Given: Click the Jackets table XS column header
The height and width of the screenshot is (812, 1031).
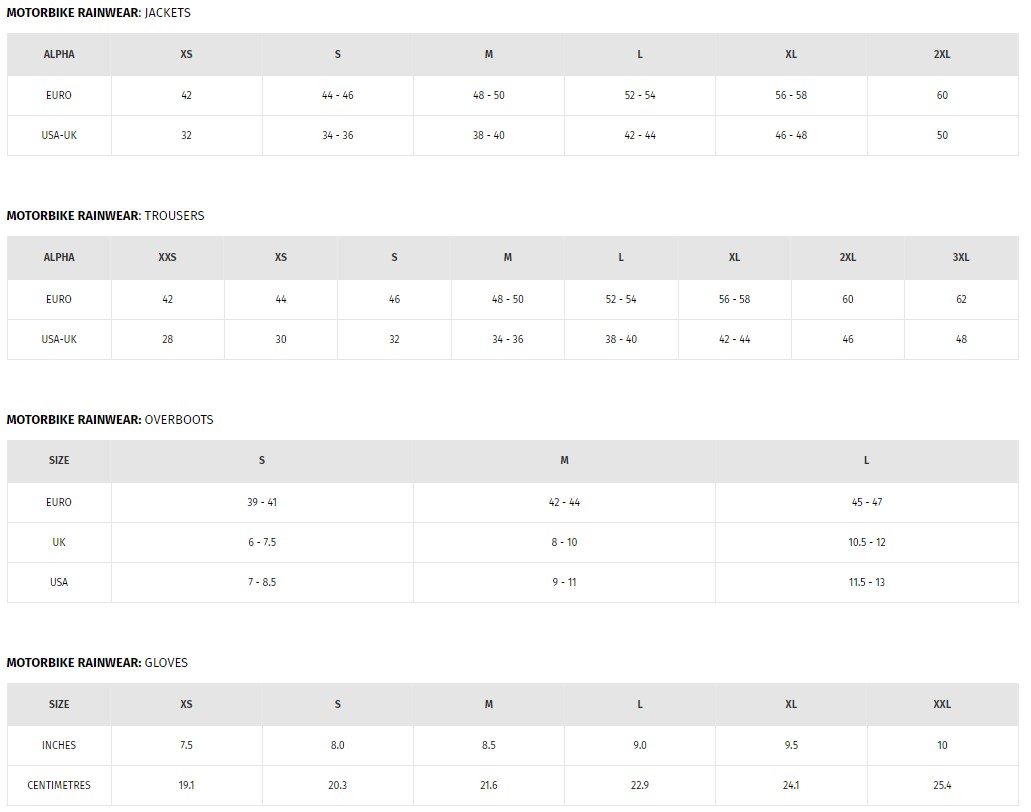Looking at the screenshot, I should click(186, 55).
